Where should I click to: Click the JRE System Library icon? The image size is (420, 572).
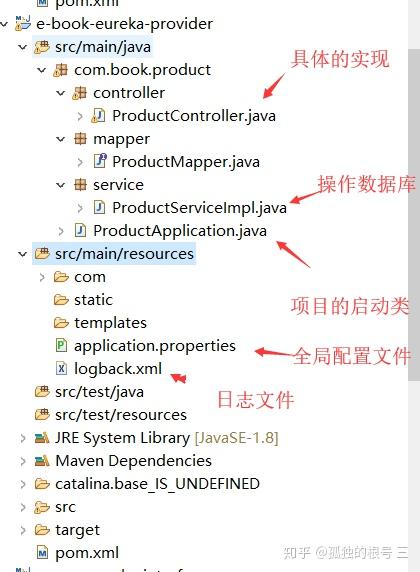pos(42,438)
